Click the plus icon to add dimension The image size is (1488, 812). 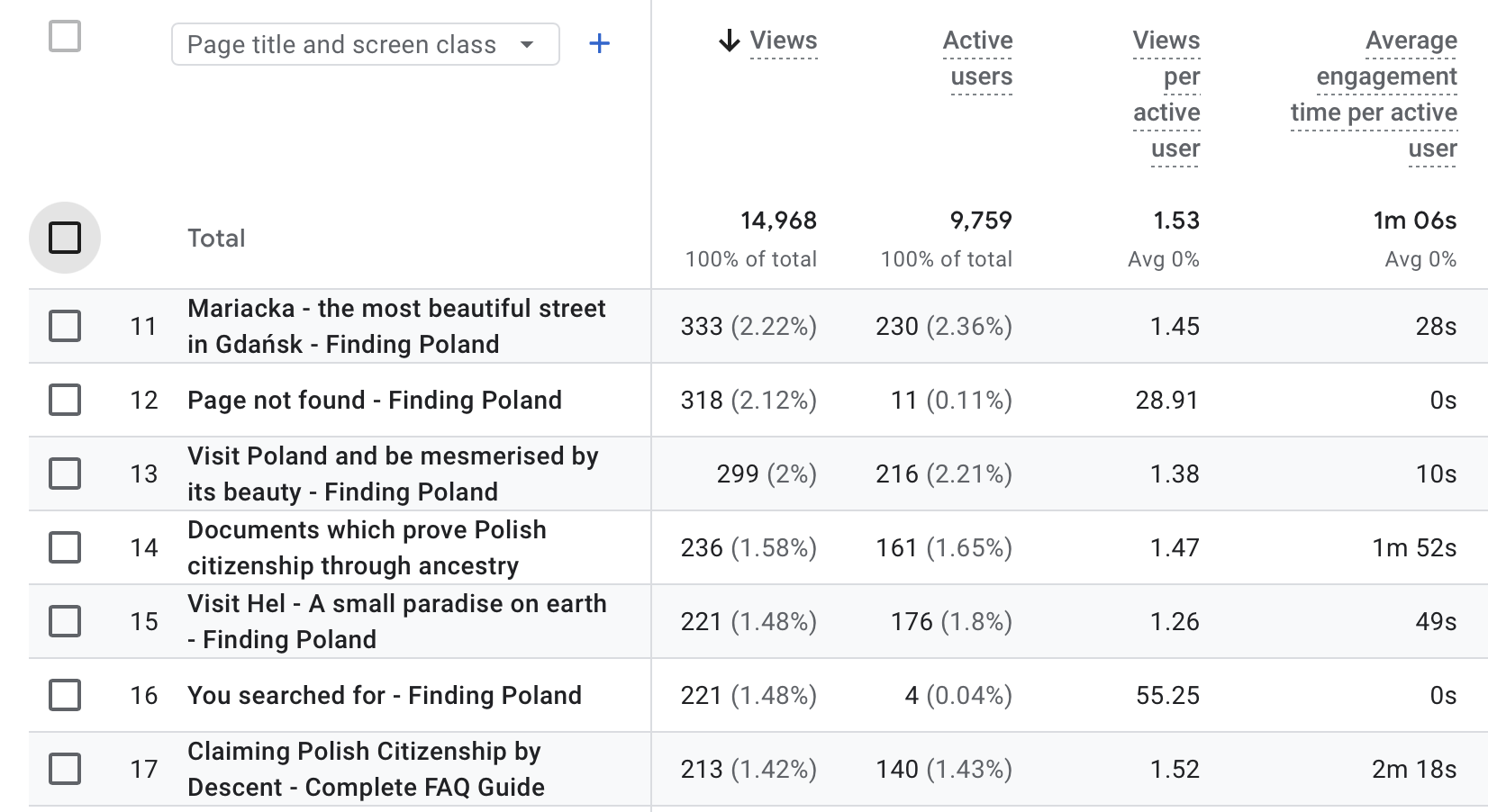(599, 43)
